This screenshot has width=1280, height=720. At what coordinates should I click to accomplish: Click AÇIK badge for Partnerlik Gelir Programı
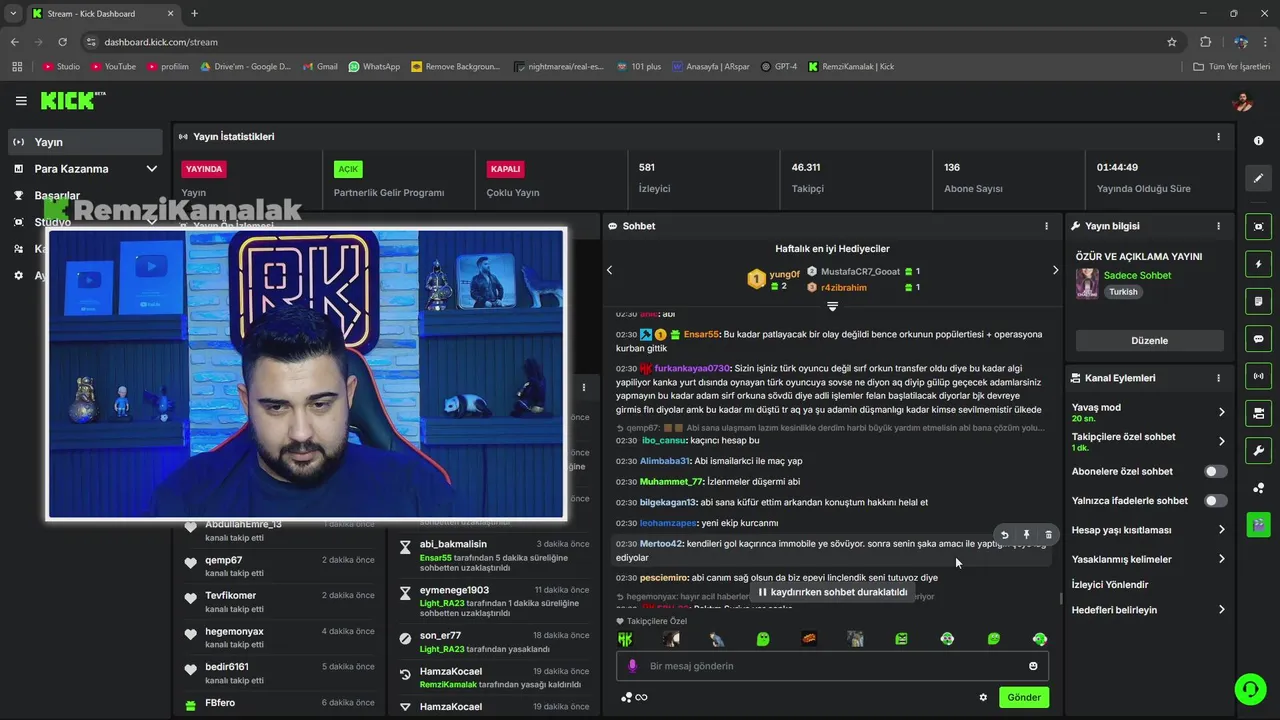(x=348, y=169)
